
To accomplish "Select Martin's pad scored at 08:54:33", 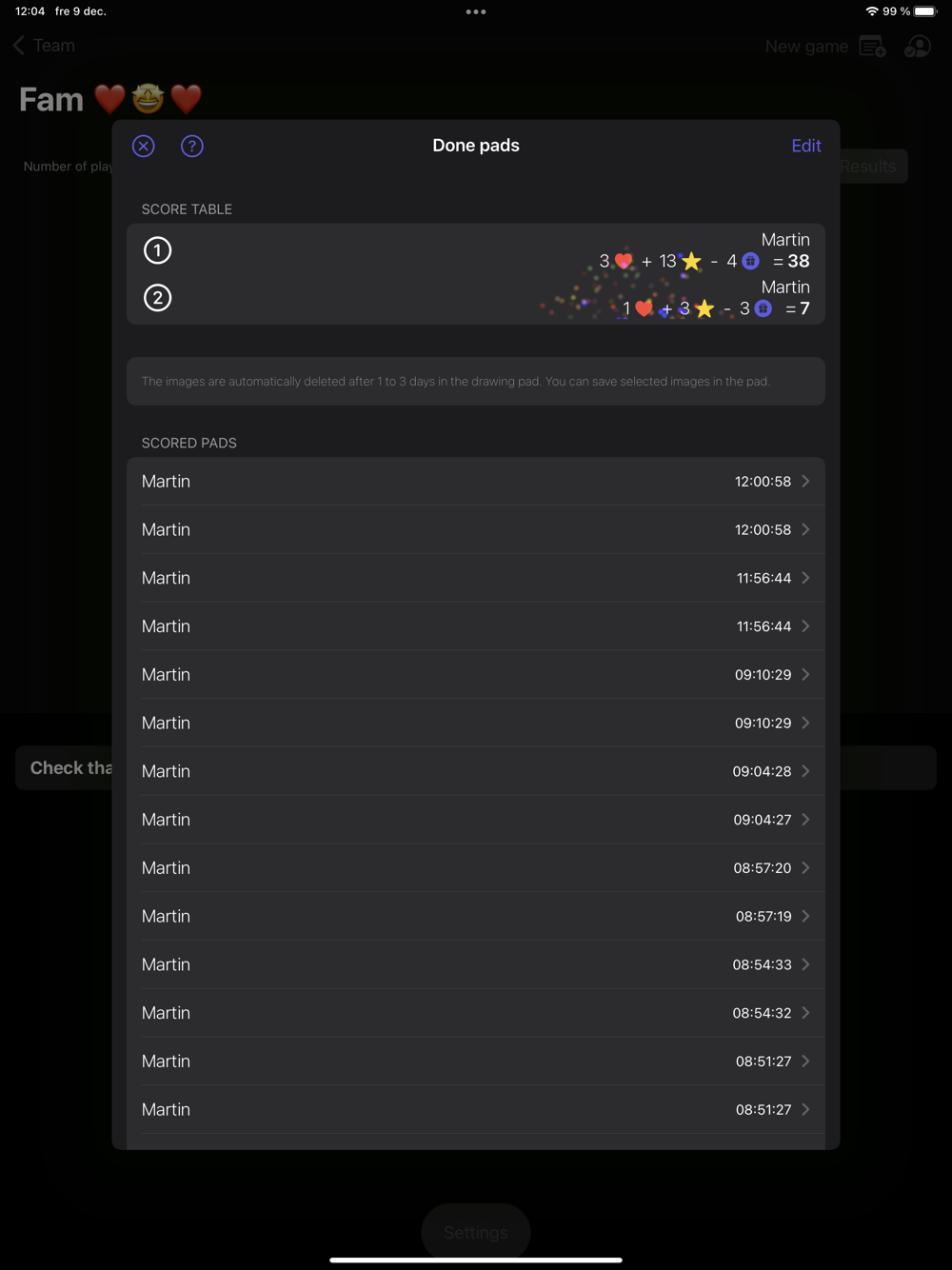I will tap(476, 964).
